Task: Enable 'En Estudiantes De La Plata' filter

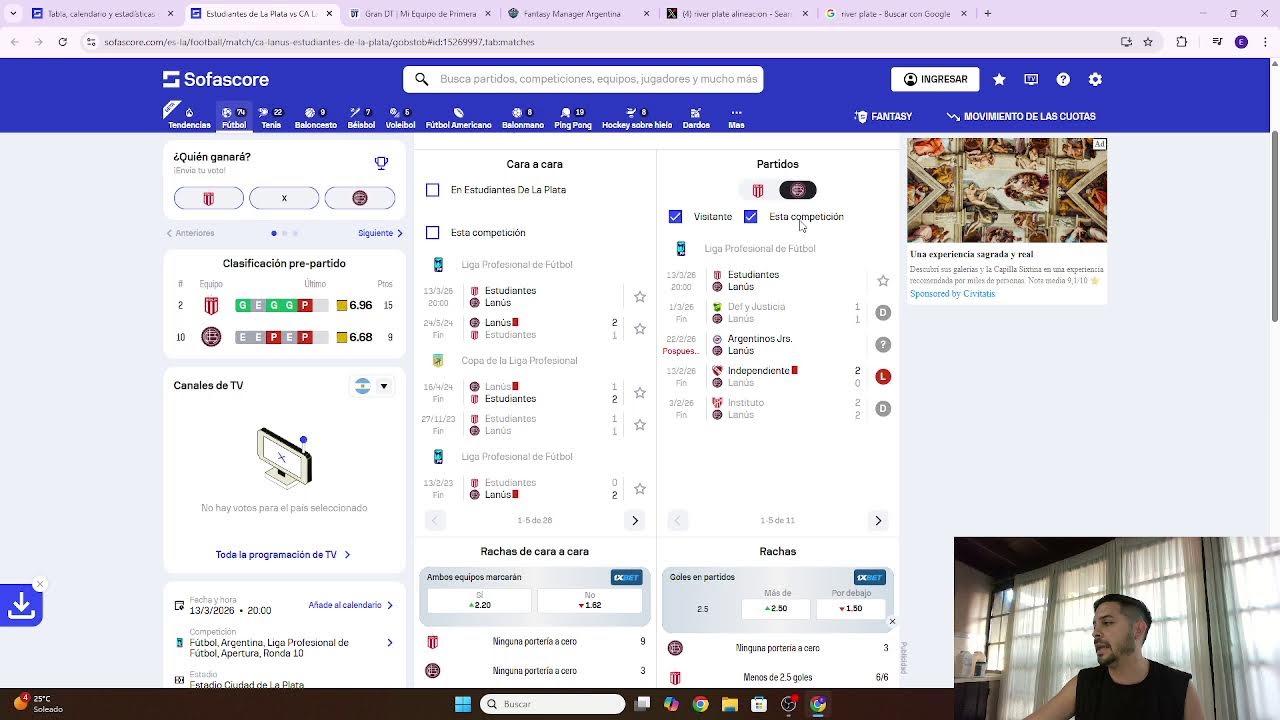Action: tap(432, 190)
